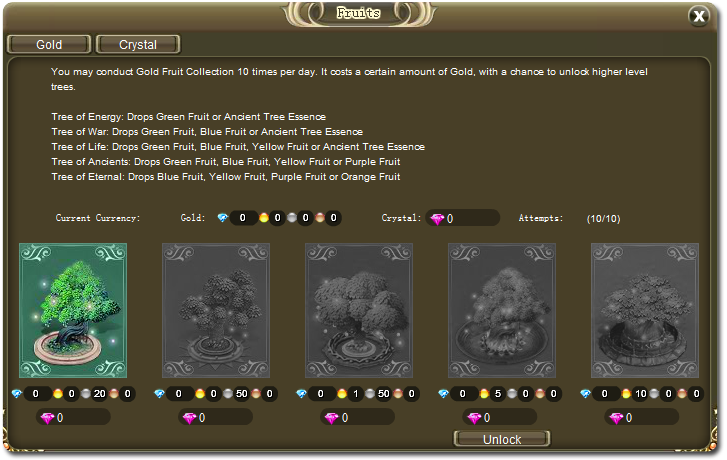Click the pink gem icon under the first tree
This screenshot has width=727, height=460.
(47, 417)
